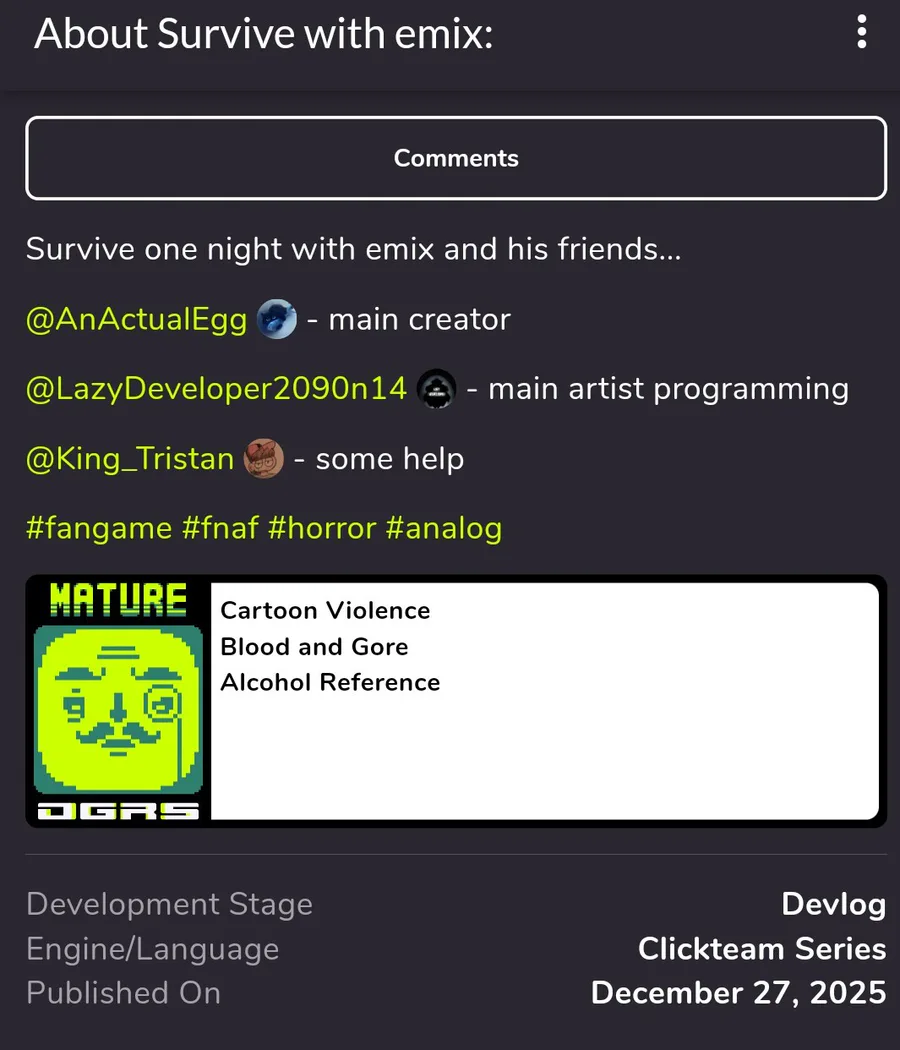Viewport: 900px width, 1050px height.
Task: Tap AnActualEgg's blue avatar icon
Action: (x=277, y=319)
